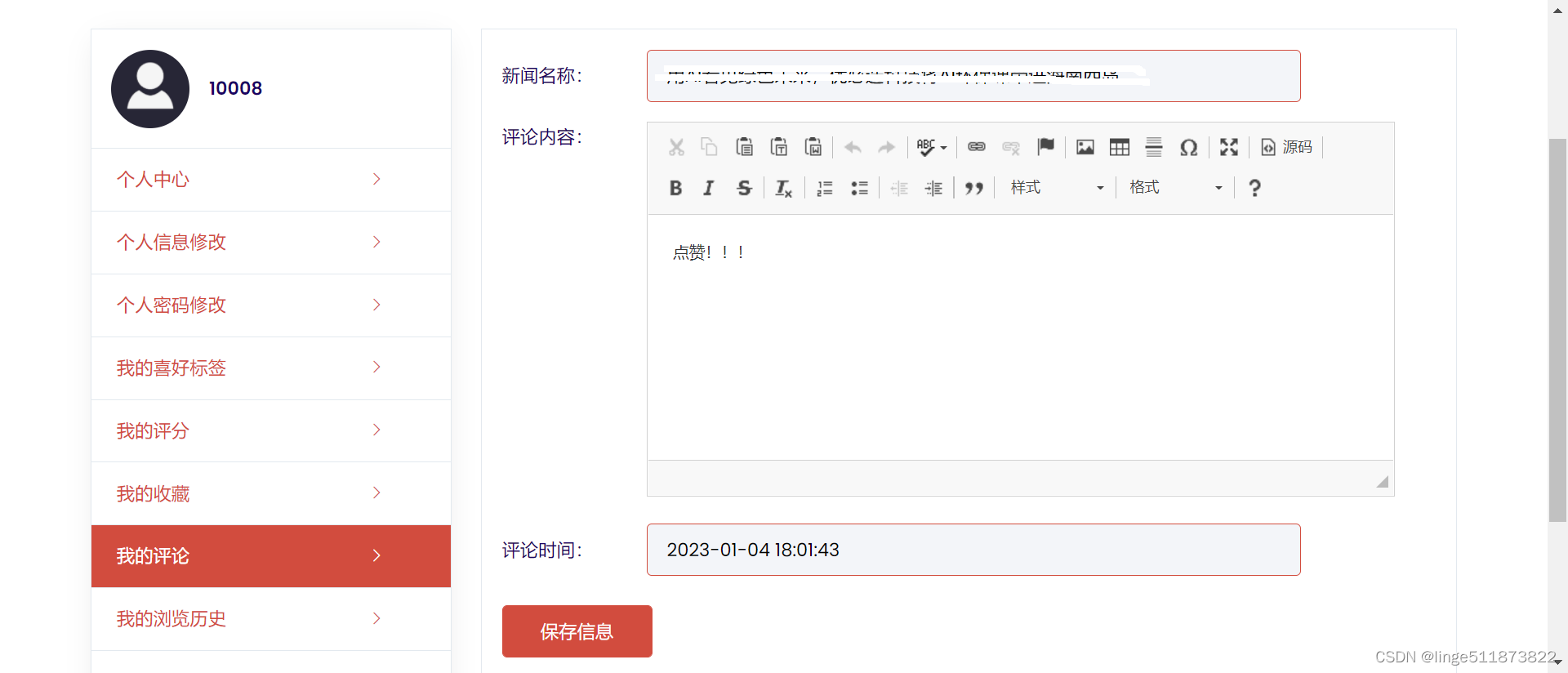Screen dimensions: 1568x673
Task: Insert a table via table icon
Action: tap(1120, 147)
